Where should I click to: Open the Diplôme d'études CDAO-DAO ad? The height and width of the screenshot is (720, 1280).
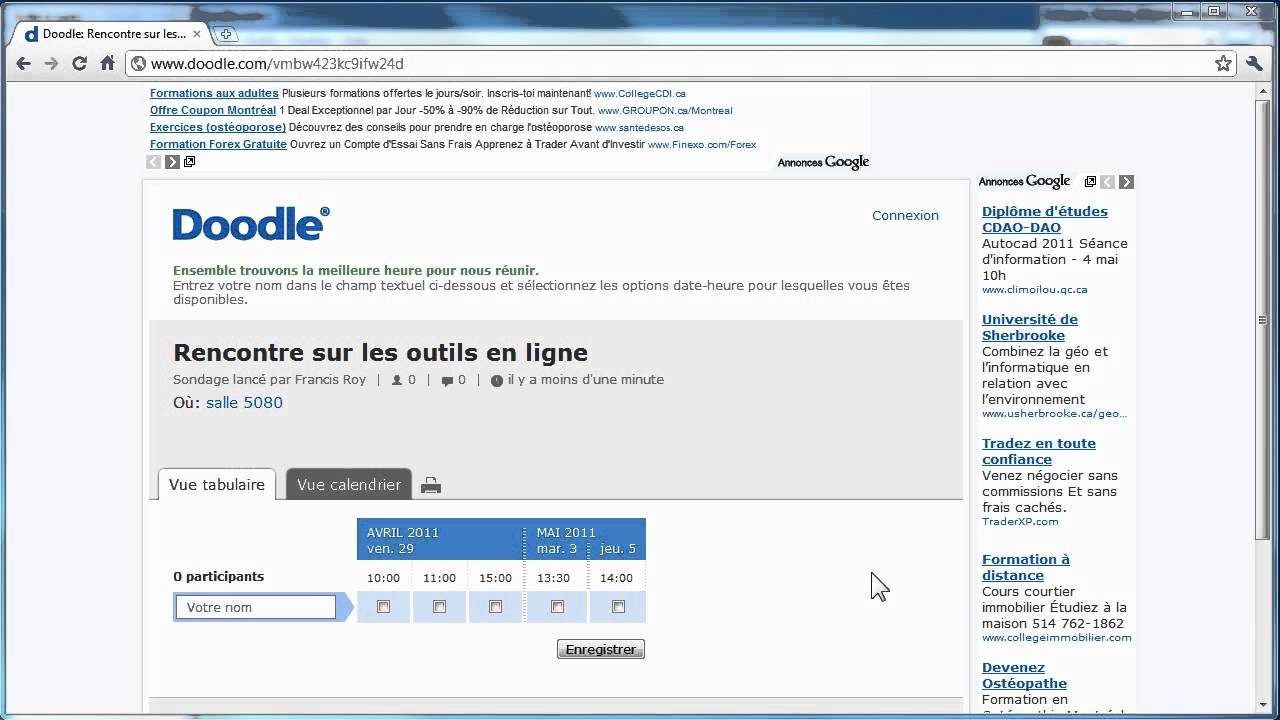[1045, 219]
